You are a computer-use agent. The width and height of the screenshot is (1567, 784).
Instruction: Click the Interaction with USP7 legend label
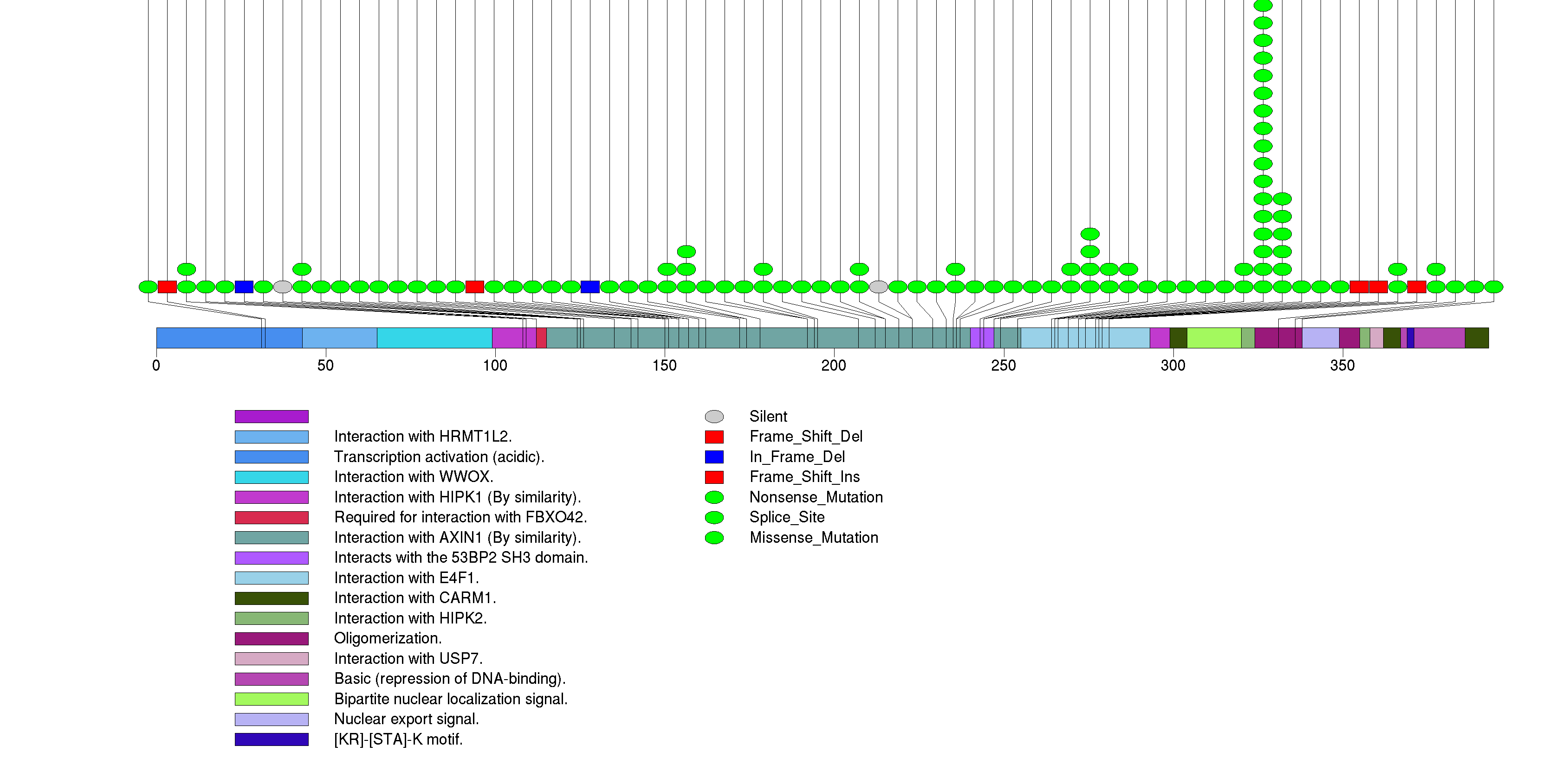click(x=408, y=659)
